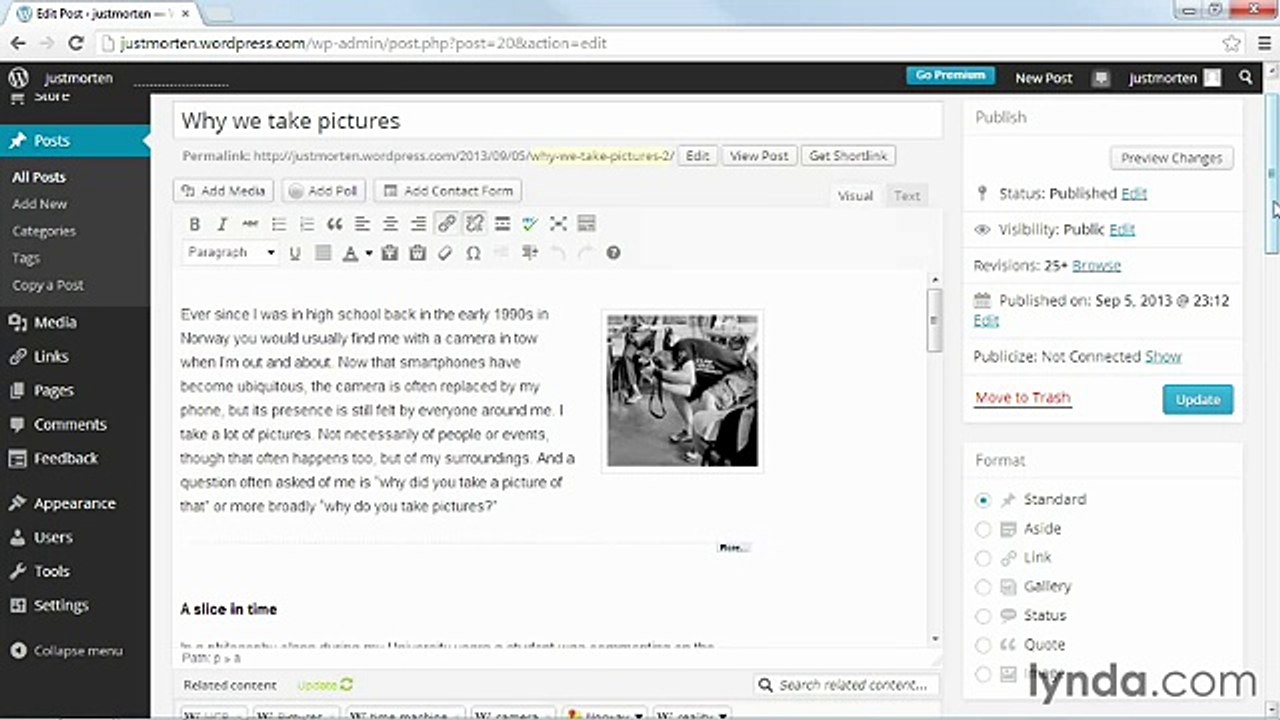Select the Link post format

(983, 558)
